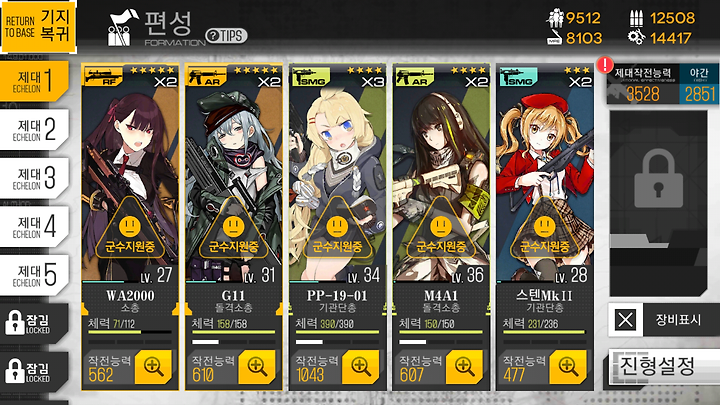The width and height of the screenshot is (720, 405).
Task: Open 스텐MkII combat power magnifier icon
Action: click(x=568, y=366)
